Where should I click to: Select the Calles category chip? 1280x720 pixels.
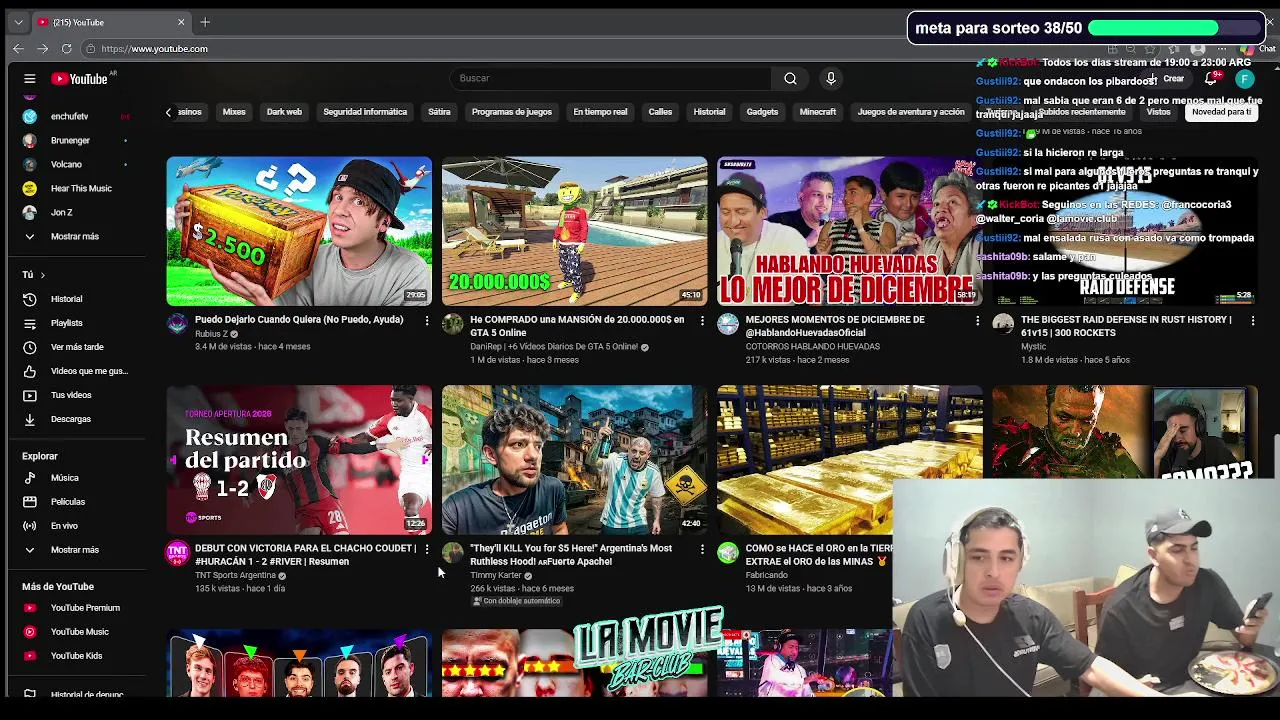(x=660, y=112)
